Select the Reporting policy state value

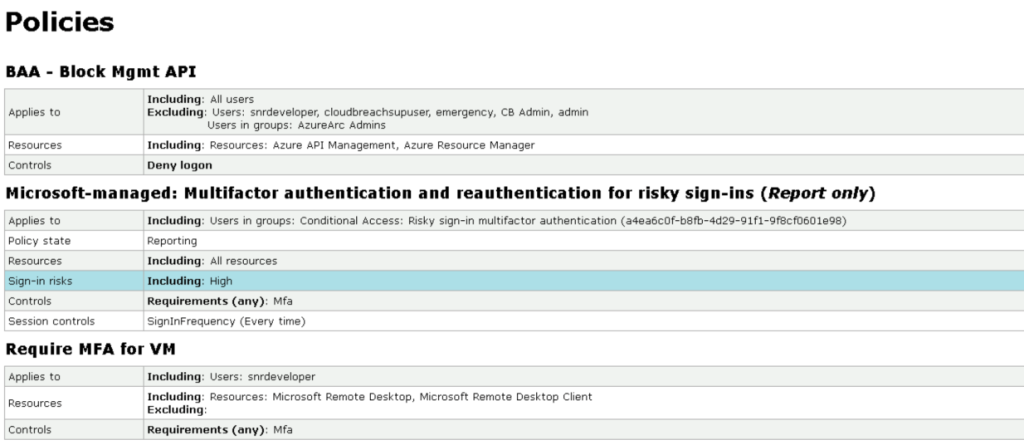tap(172, 241)
